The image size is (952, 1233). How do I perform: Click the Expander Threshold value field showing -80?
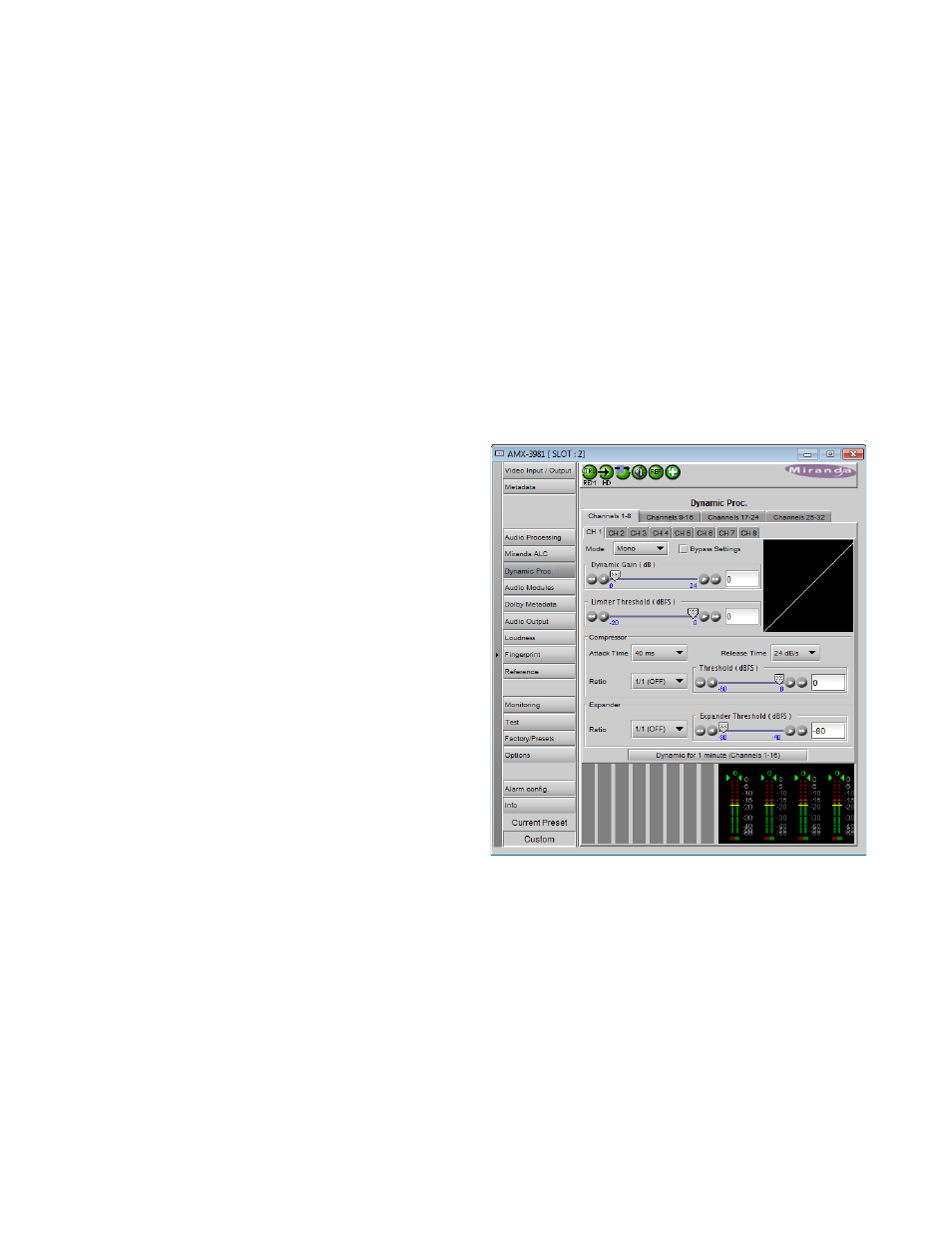point(827,731)
